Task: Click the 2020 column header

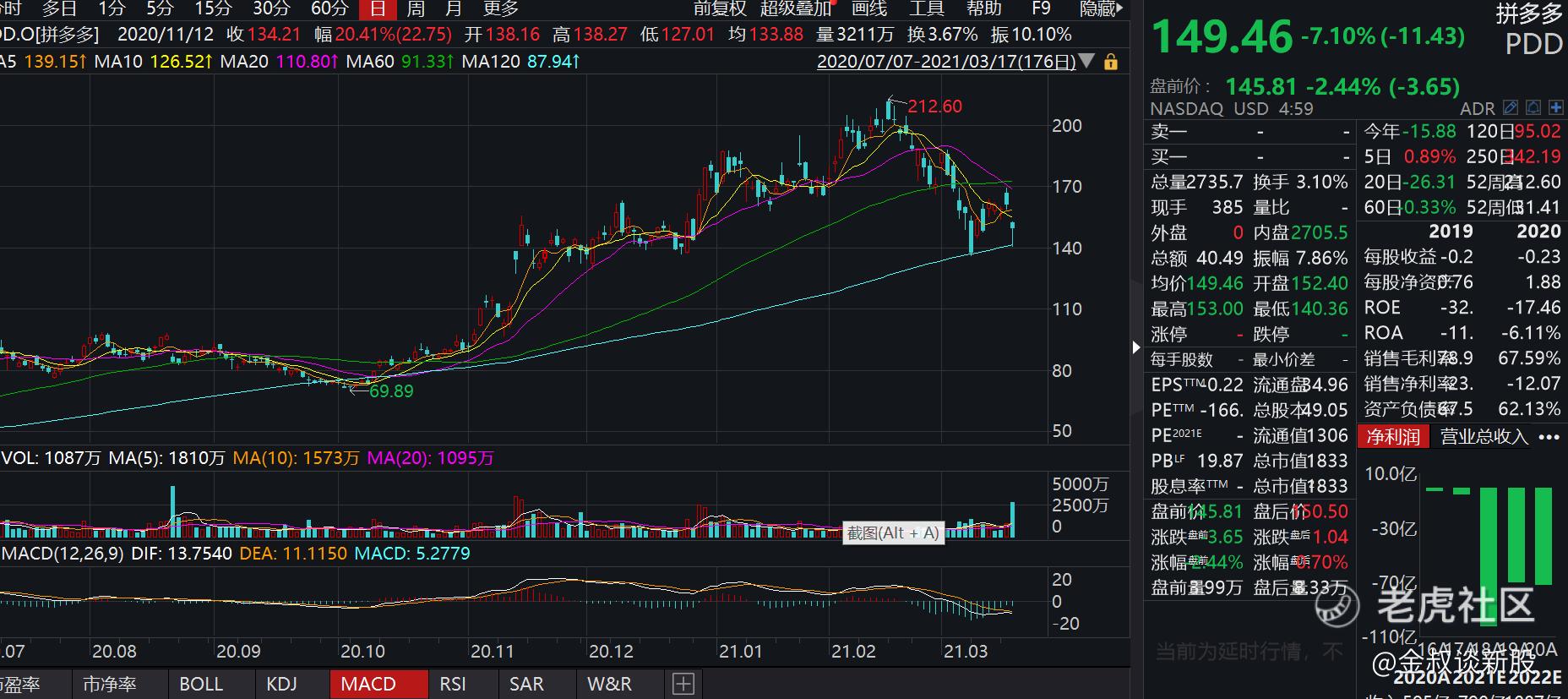Action: click(x=1538, y=232)
